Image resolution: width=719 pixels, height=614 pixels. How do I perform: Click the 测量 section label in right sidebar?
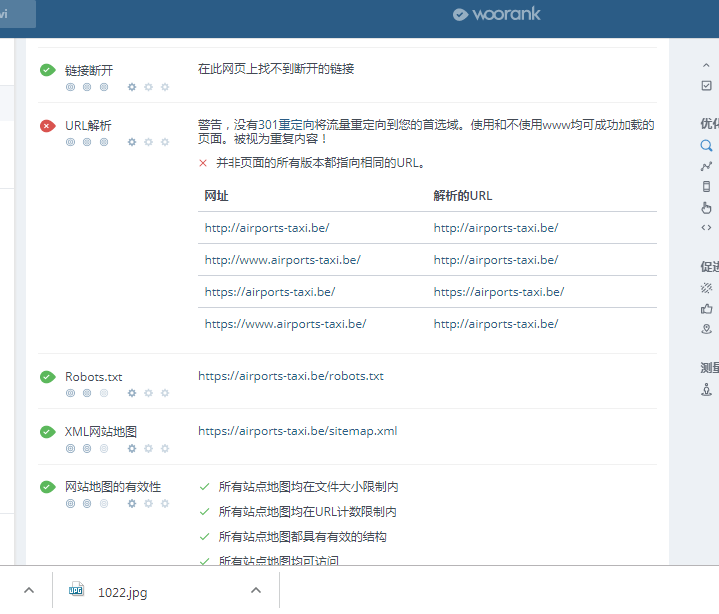click(x=709, y=368)
